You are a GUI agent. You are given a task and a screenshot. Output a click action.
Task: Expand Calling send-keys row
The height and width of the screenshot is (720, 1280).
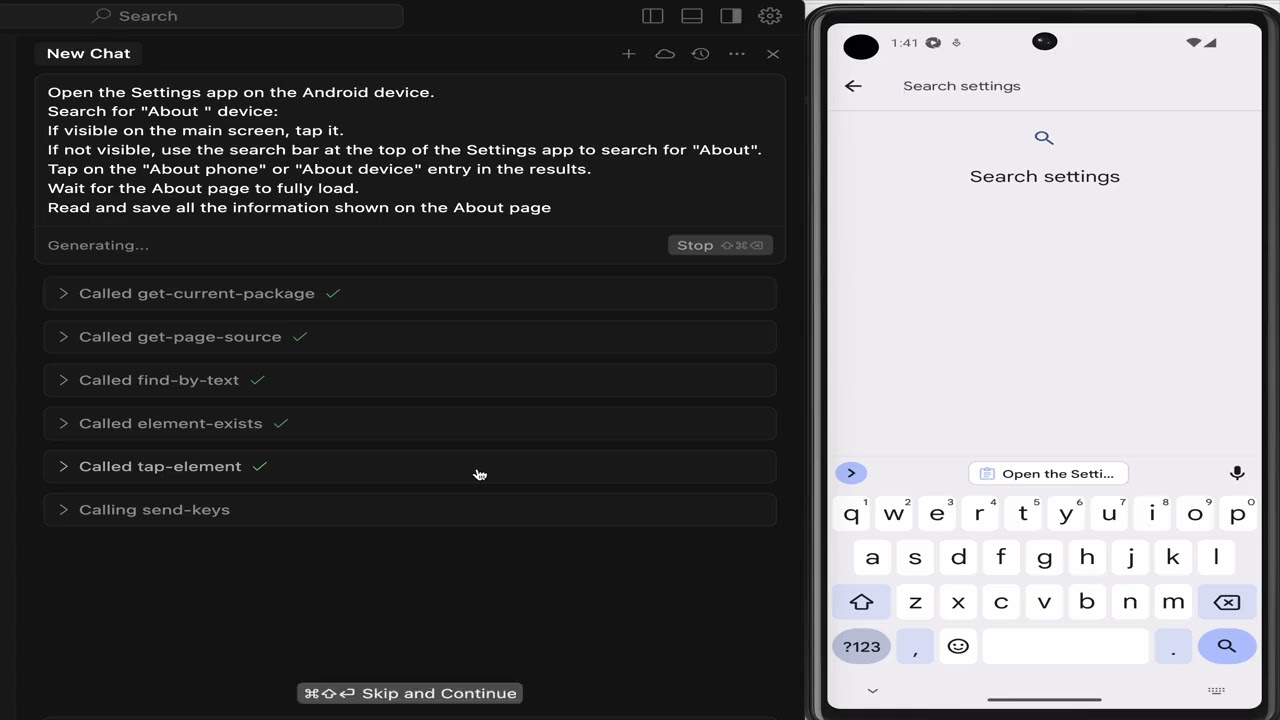[410, 510]
